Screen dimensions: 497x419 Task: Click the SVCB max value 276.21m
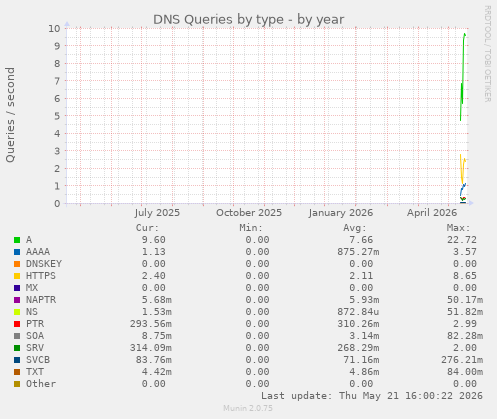point(462,360)
